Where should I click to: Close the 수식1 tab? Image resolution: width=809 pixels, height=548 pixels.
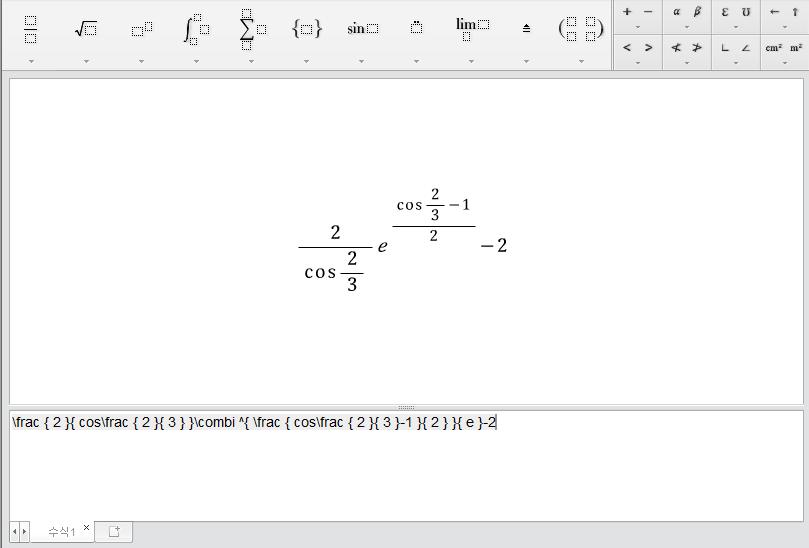[86, 528]
